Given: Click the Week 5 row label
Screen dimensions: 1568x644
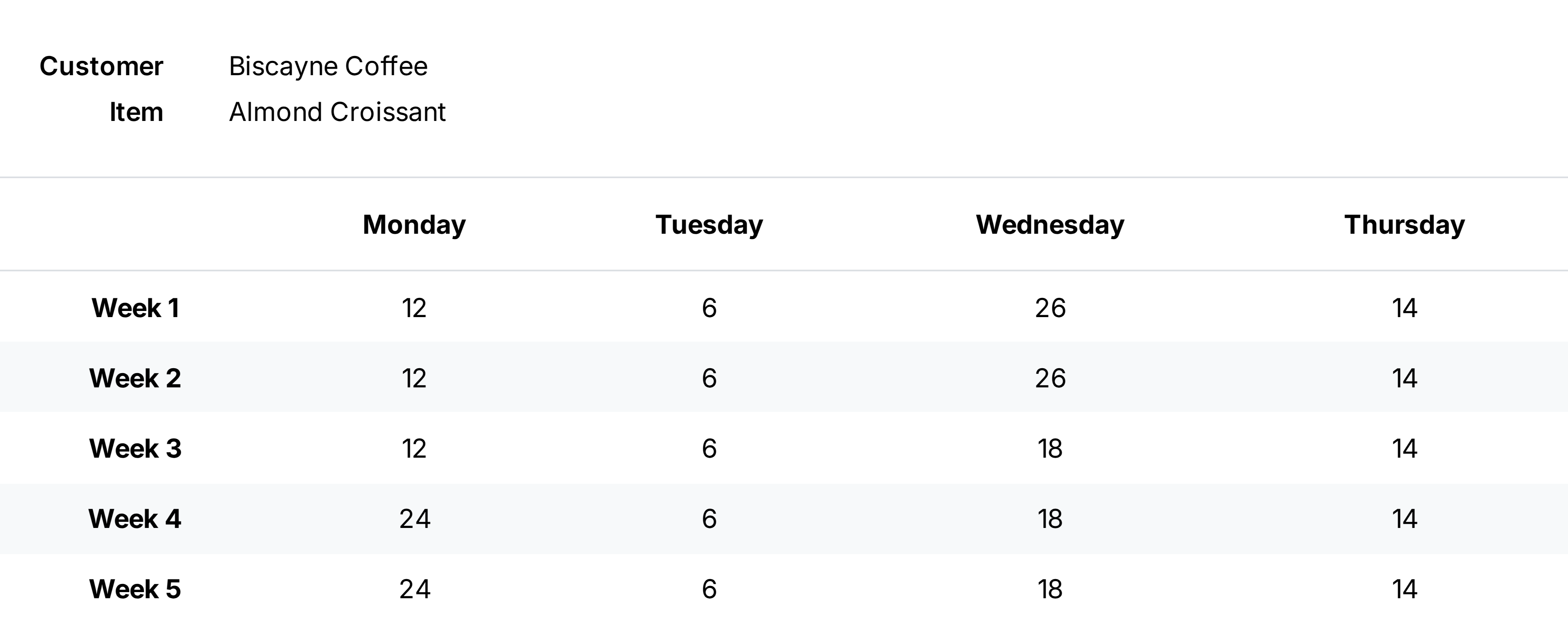Looking at the screenshot, I should pos(135,589).
